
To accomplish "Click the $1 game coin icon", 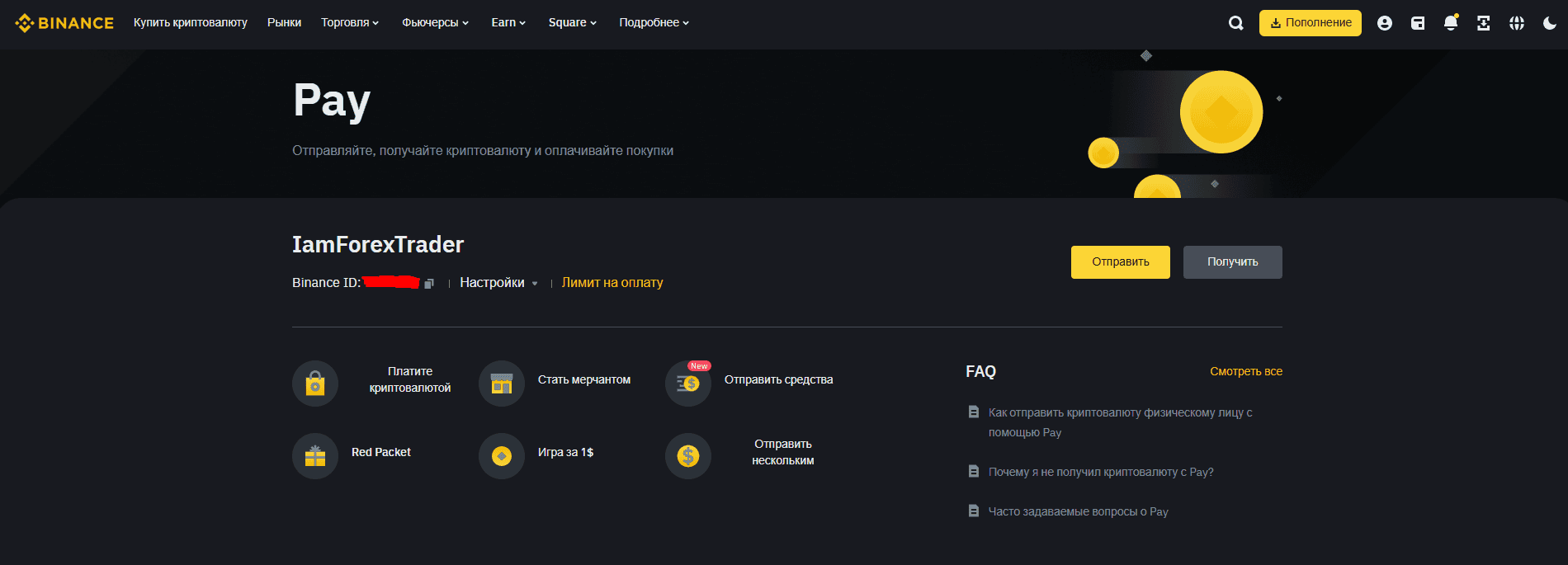I will 502,456.
